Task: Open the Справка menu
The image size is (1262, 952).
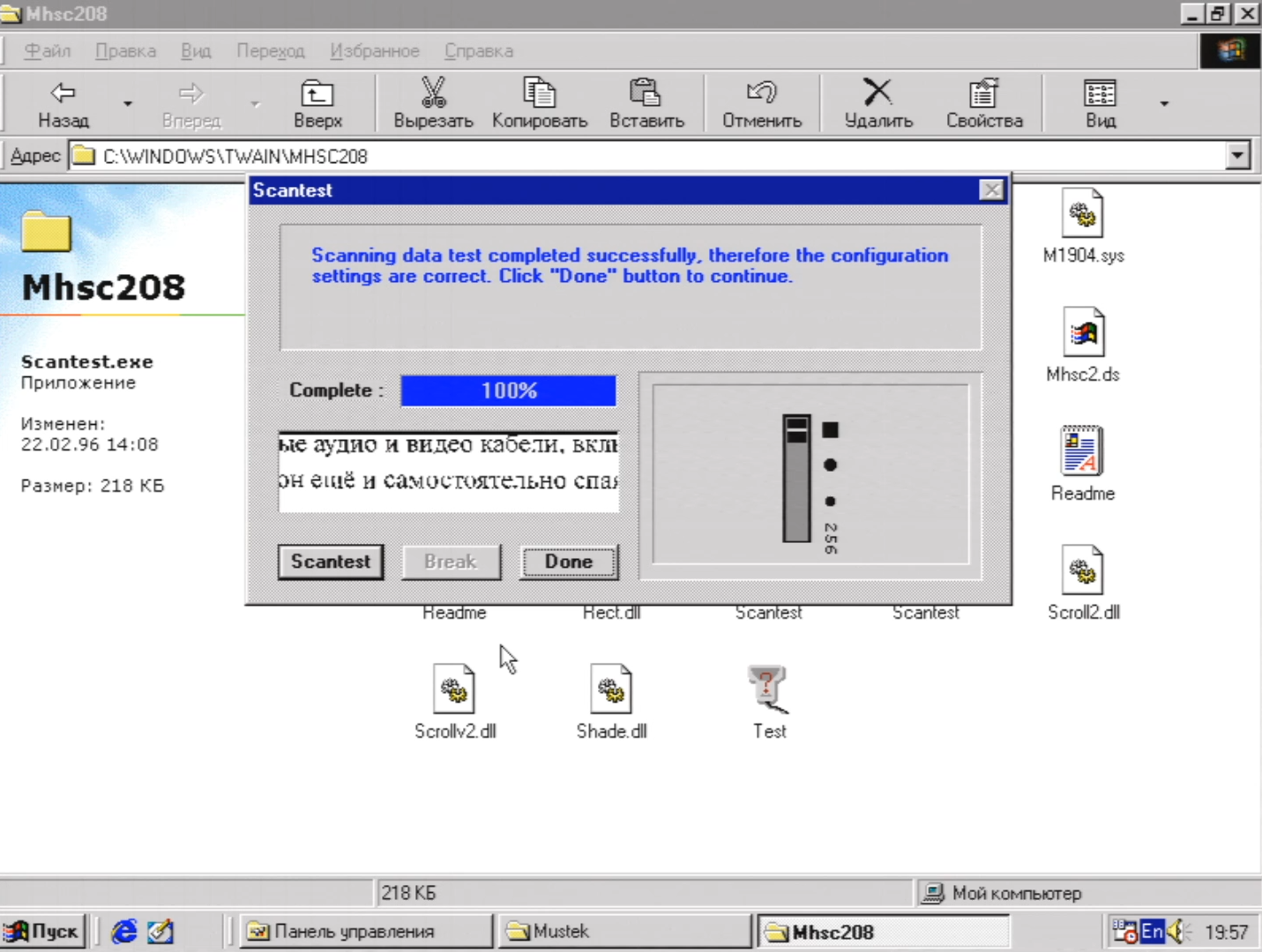Action: click(x=478, y=51)
